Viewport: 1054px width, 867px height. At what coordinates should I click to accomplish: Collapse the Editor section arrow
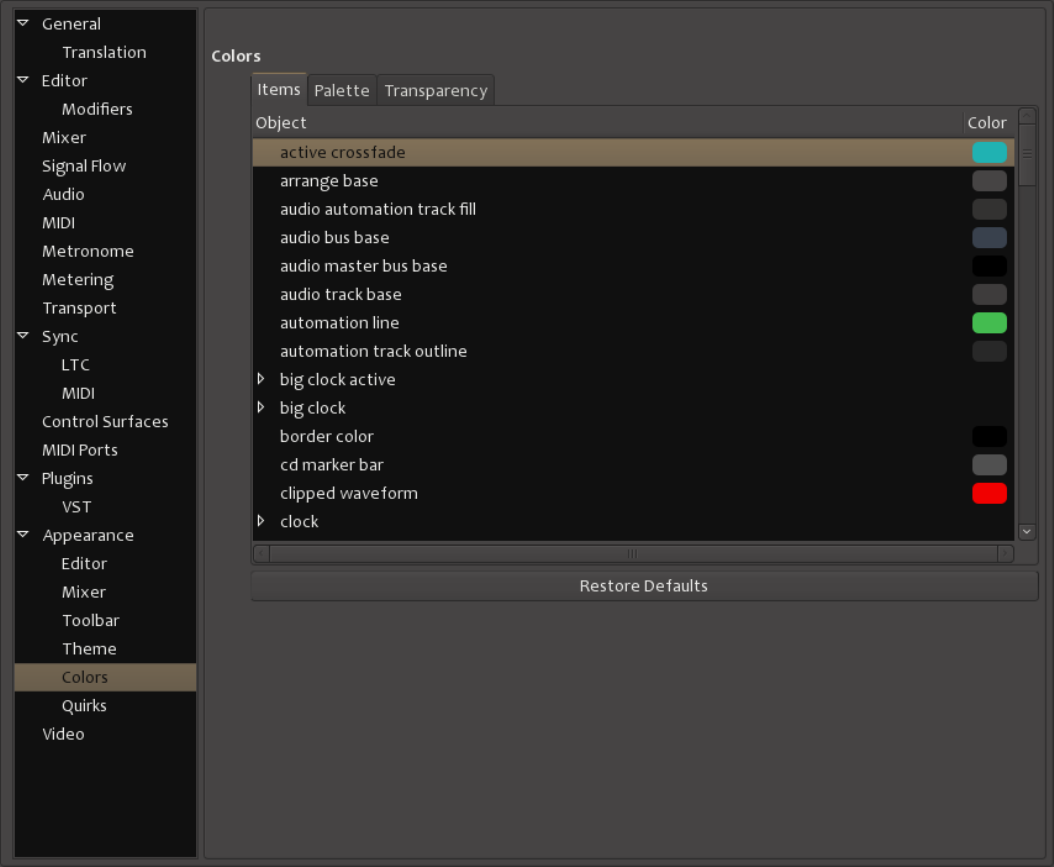point(23,80)
